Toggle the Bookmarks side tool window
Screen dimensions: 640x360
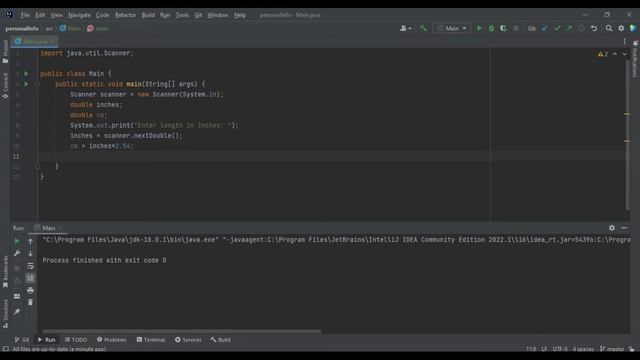coord(5,272)
